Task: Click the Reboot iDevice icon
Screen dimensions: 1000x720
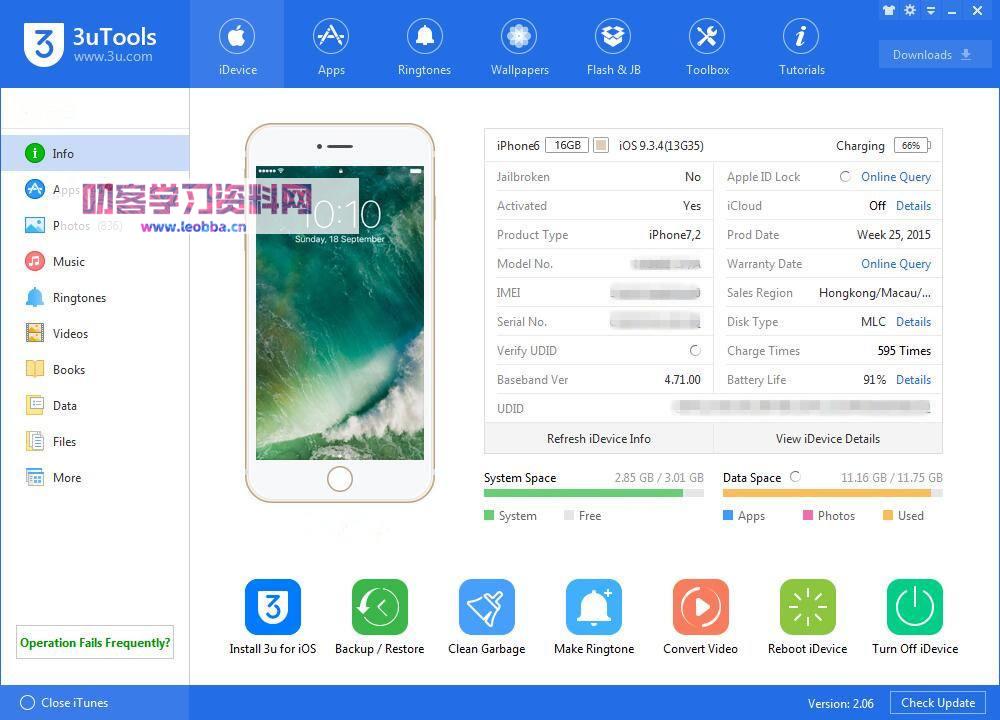Action: tap(807, 607)
